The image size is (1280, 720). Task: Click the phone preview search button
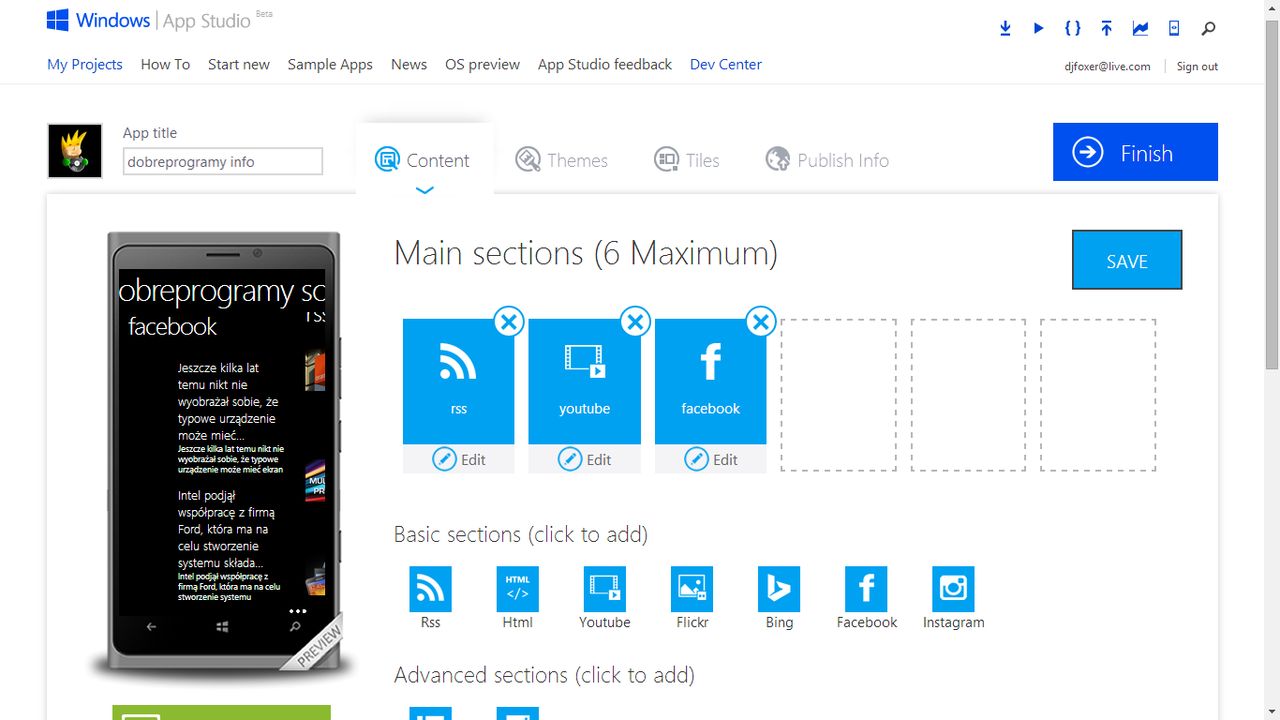pyautogui.click(x=295, y=627)
